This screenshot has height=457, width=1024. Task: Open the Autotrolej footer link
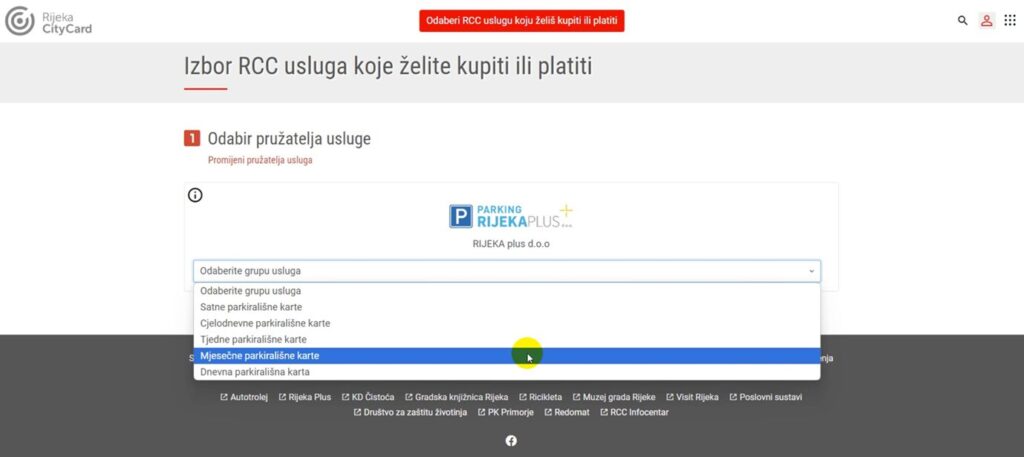pyautogui.click(x=248, y=397)
